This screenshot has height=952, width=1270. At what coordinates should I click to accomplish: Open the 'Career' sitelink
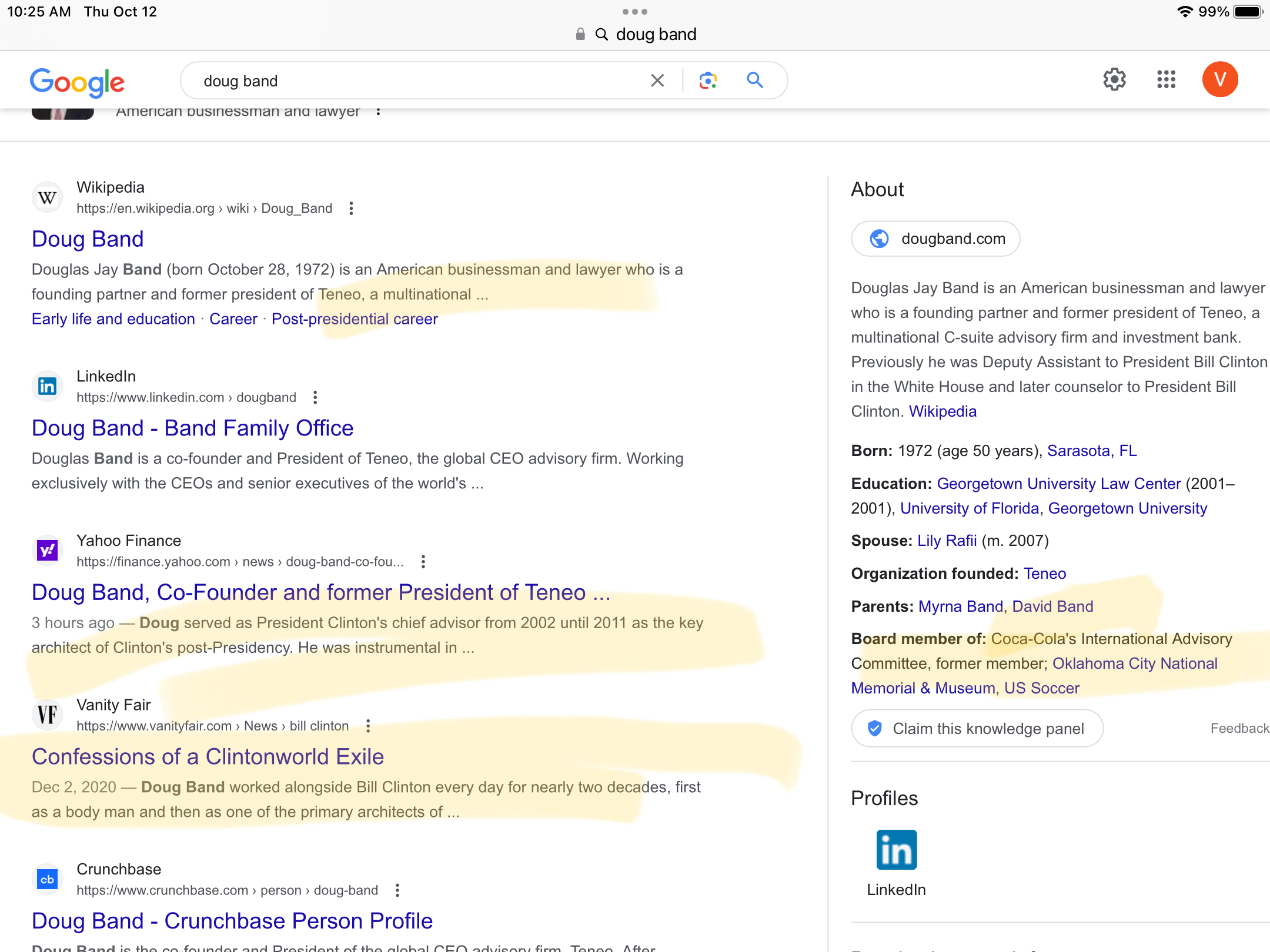(x=233, y=319)
